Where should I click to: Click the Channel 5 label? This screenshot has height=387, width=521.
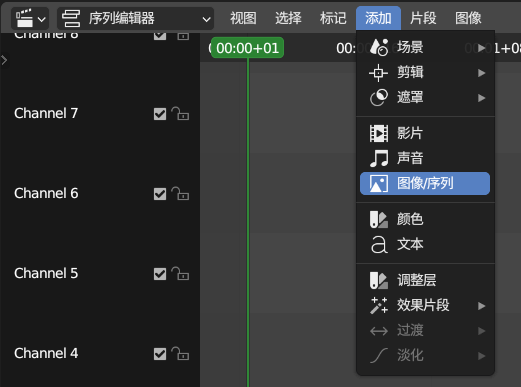click(x=46, y=273)
